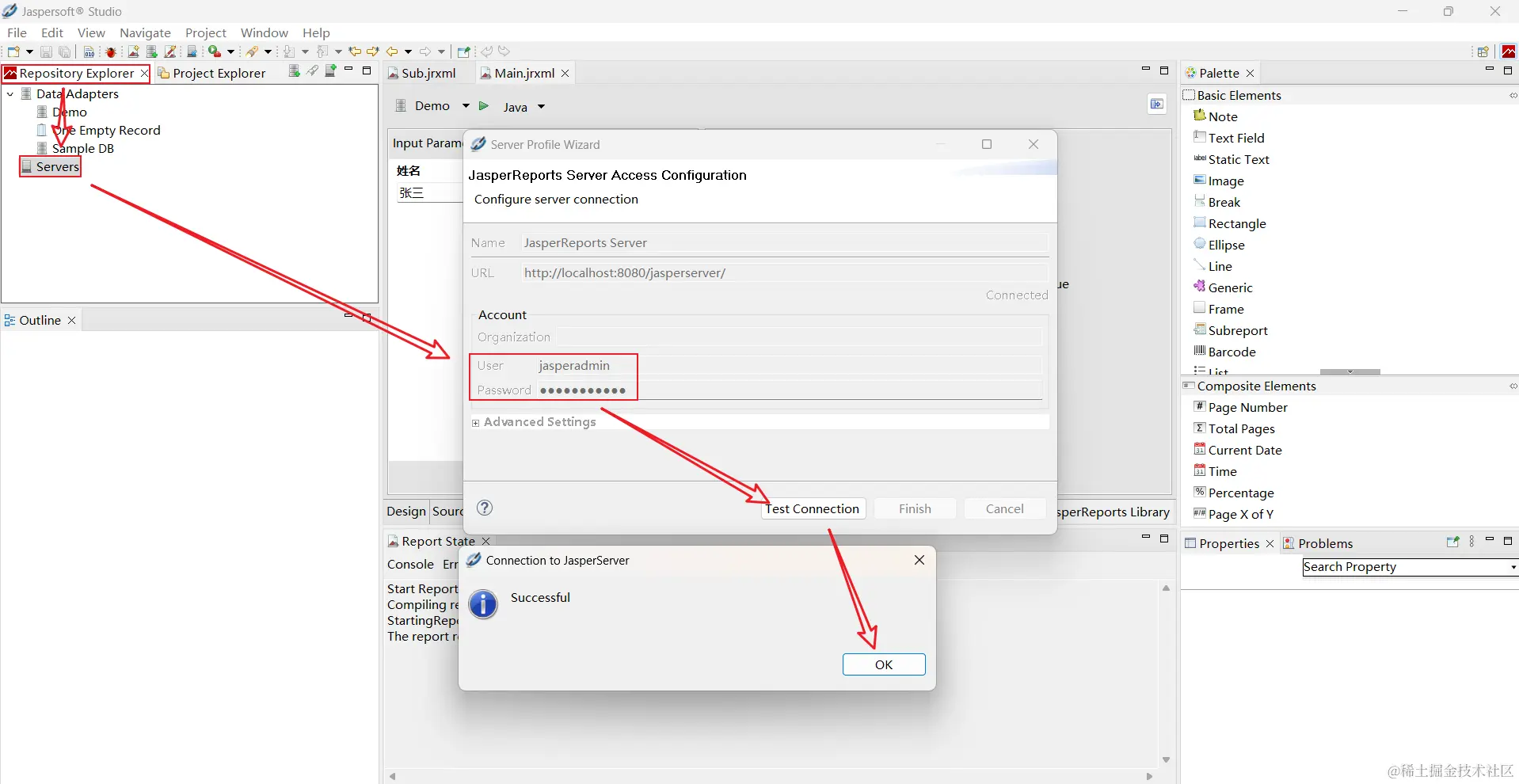Click the green Run toolbar icon
Image resolution: width=1519 pixels, height=784 pixels.
coord(215,51)
